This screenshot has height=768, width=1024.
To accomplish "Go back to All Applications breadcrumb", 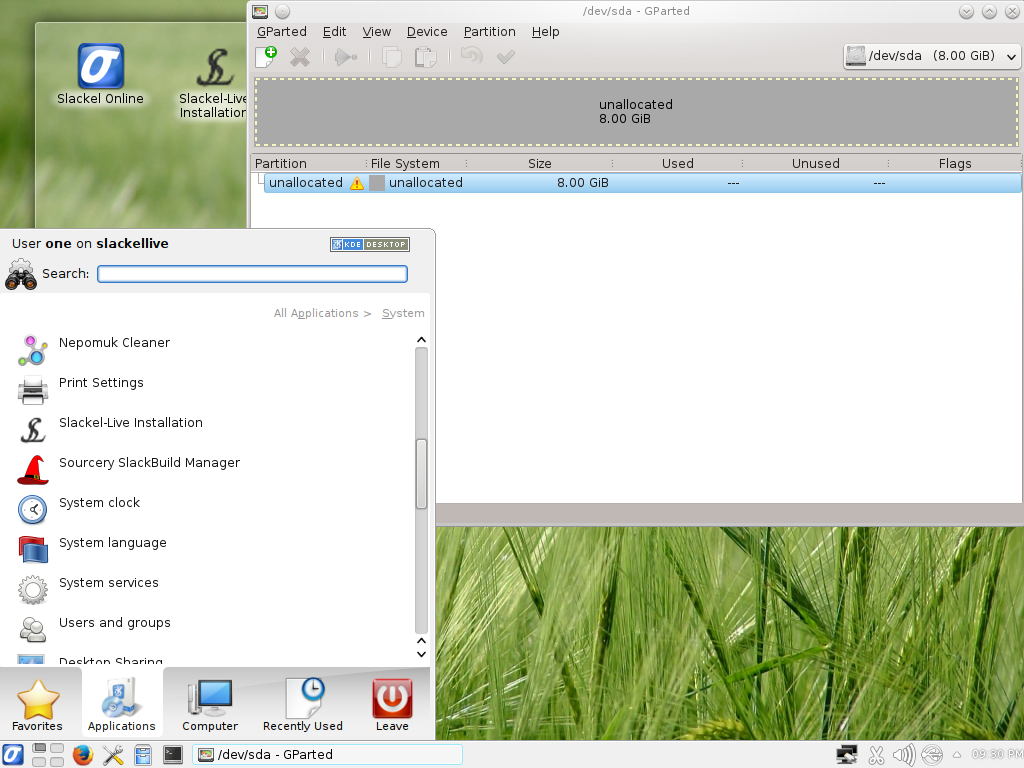I will (x=316, y=313).
